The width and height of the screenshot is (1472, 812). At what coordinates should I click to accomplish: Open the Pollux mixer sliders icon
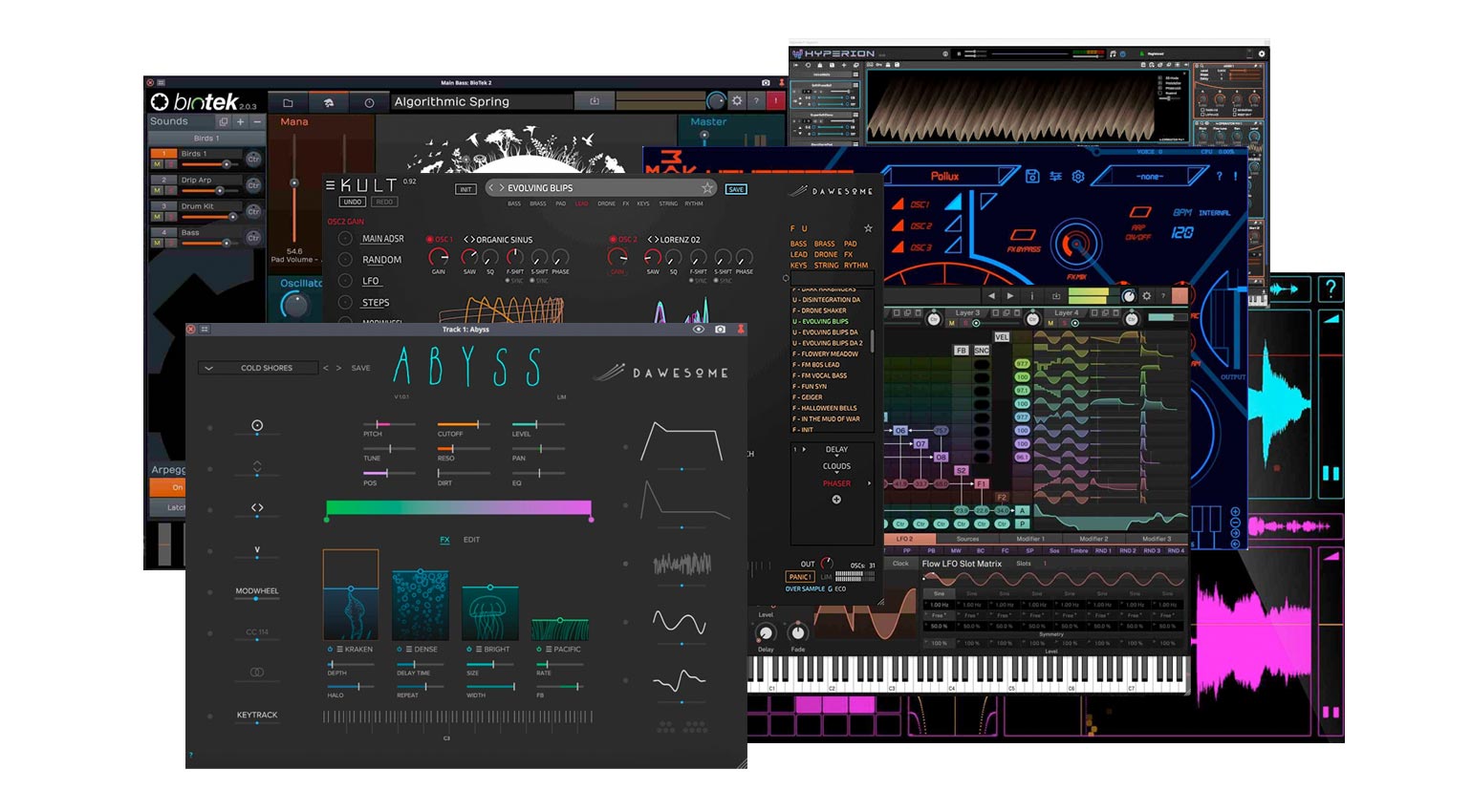point(1055,176)
